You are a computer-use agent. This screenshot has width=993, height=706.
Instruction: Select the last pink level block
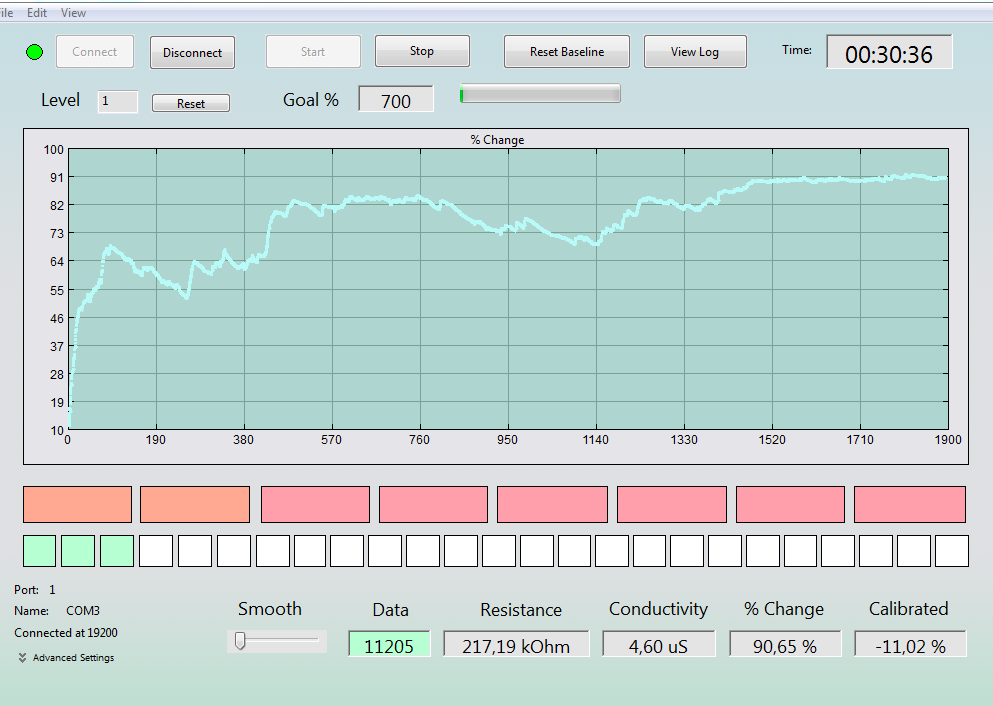910,505
